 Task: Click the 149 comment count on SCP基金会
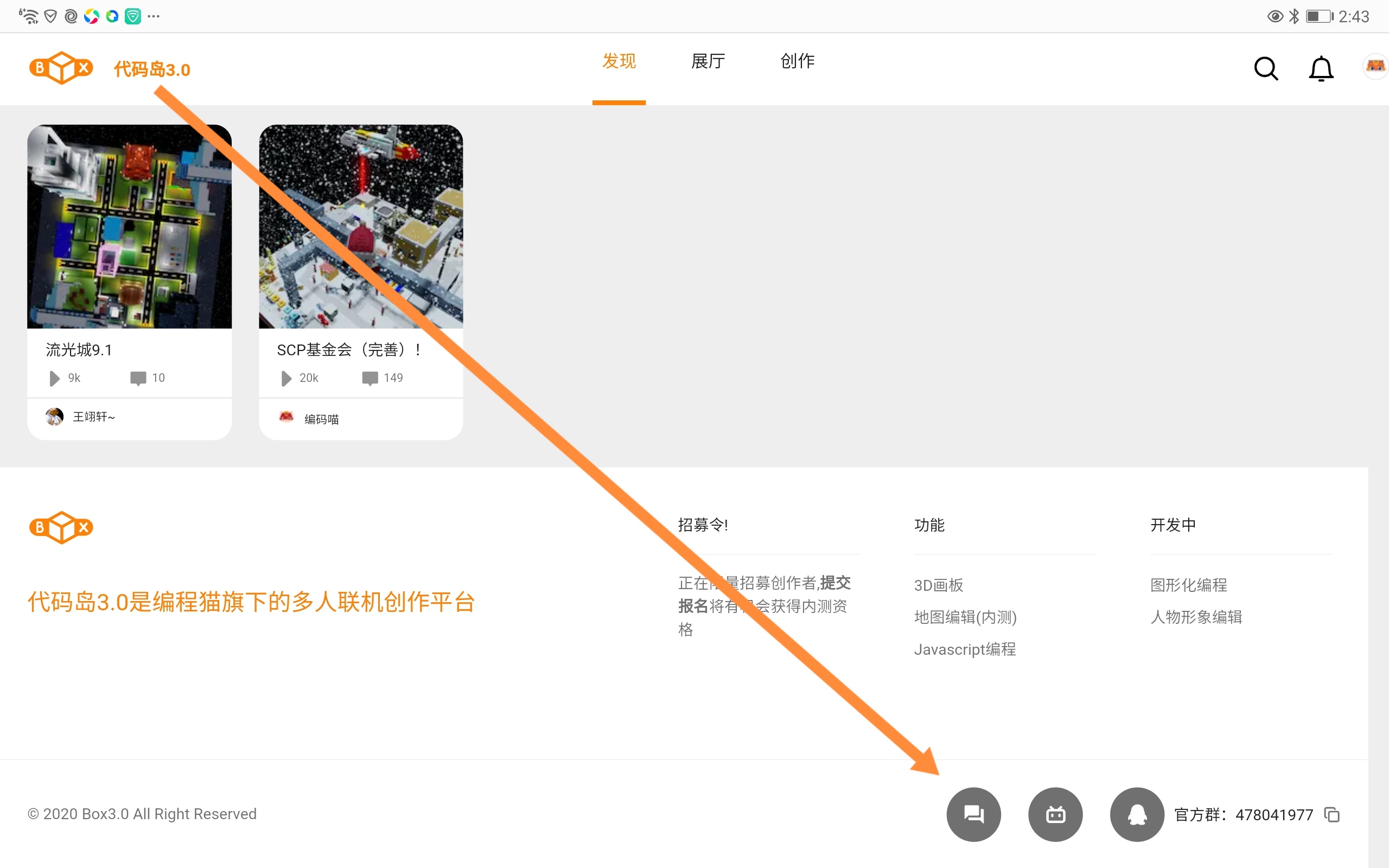click(393, 378)
